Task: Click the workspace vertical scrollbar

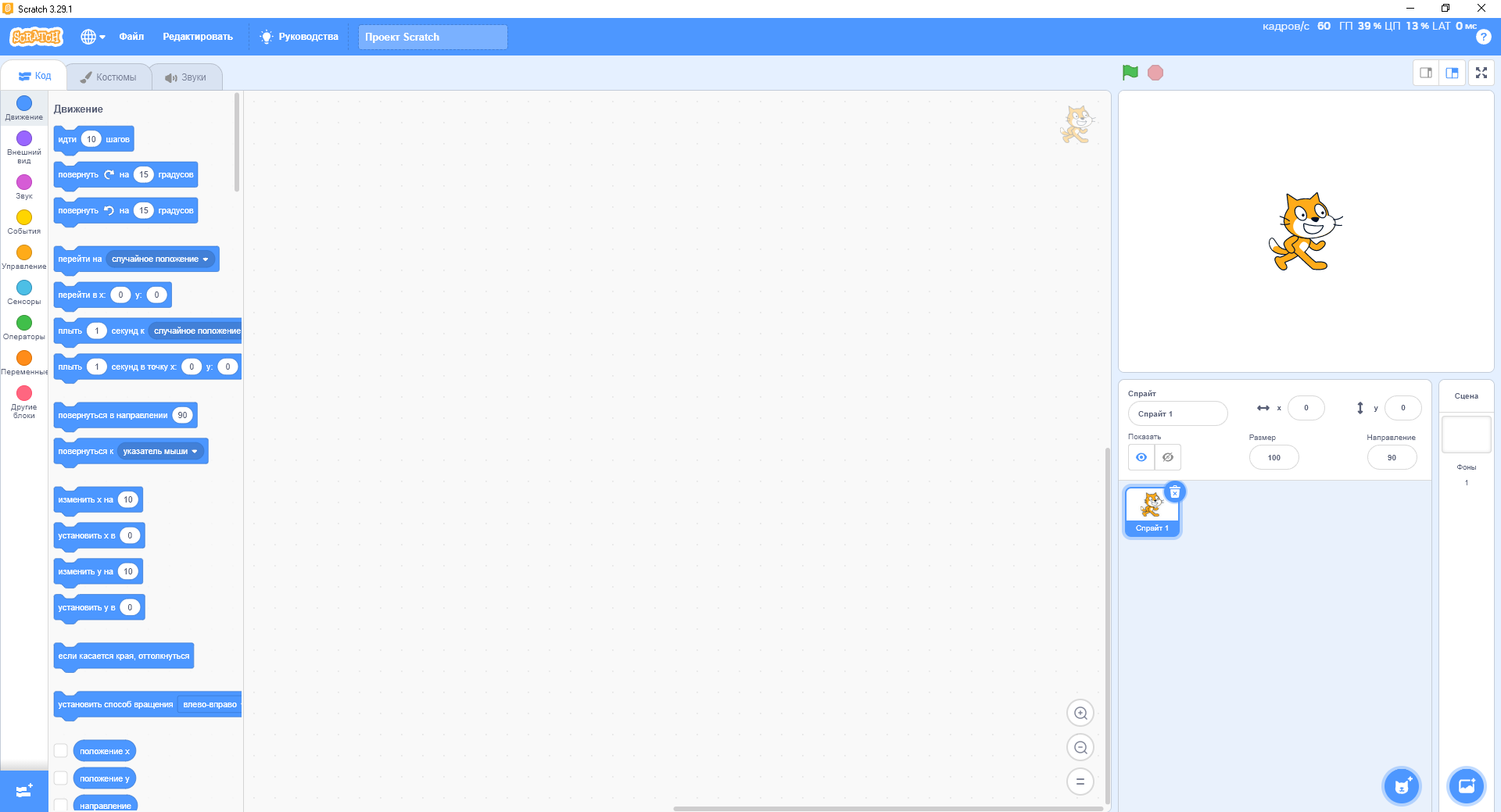Action: point(1107,625)
